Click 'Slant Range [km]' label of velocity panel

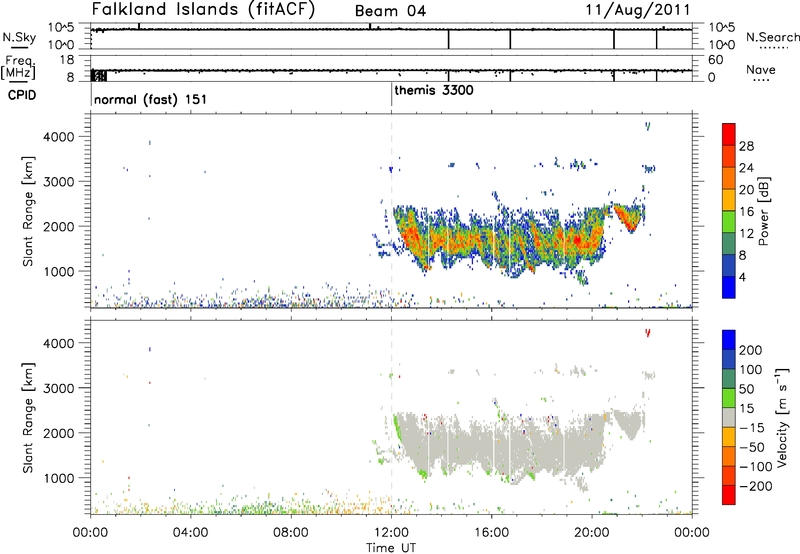pyautogui.click(x=28, y=417)
